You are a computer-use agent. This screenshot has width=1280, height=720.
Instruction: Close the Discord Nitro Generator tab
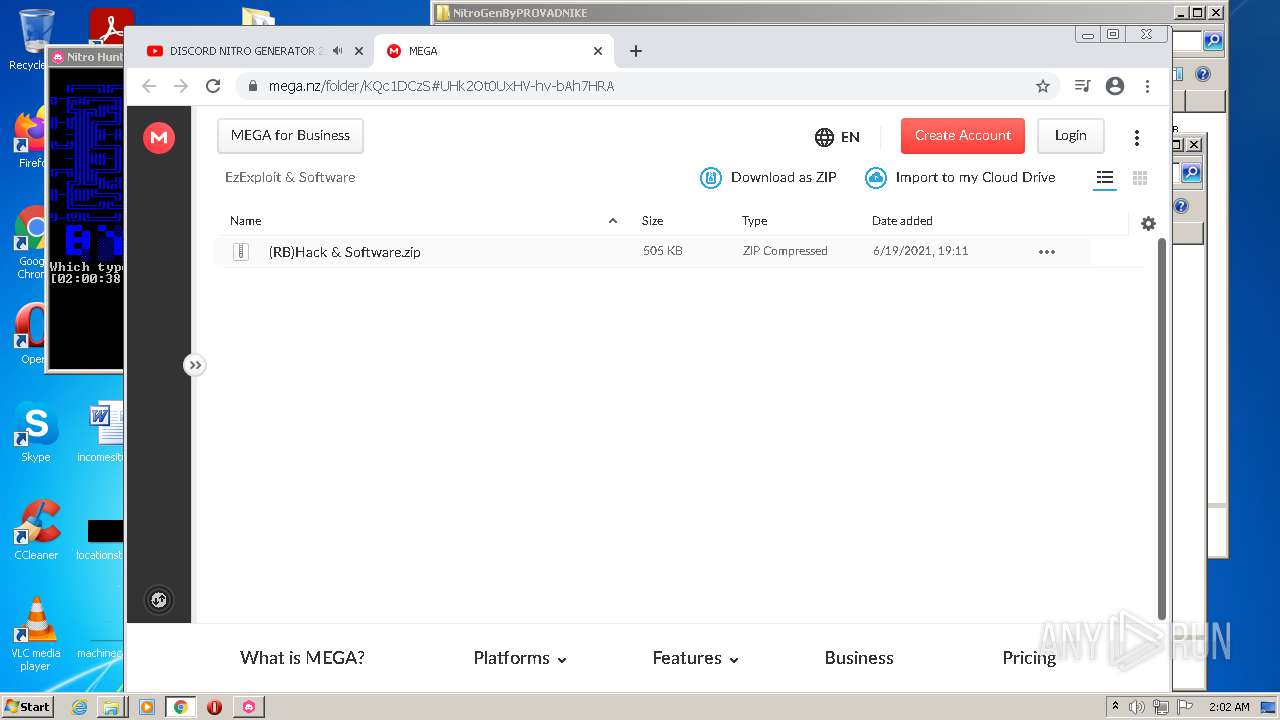359,51
